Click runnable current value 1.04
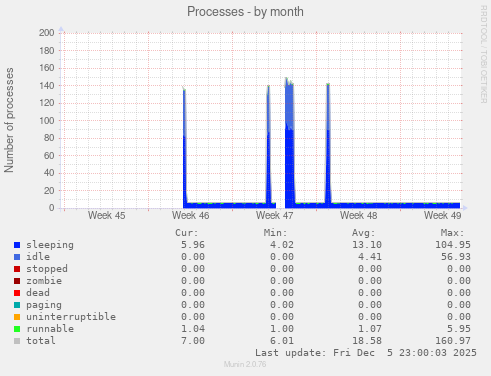Screen dimensions: 491x376 click(x=193, y=329)
